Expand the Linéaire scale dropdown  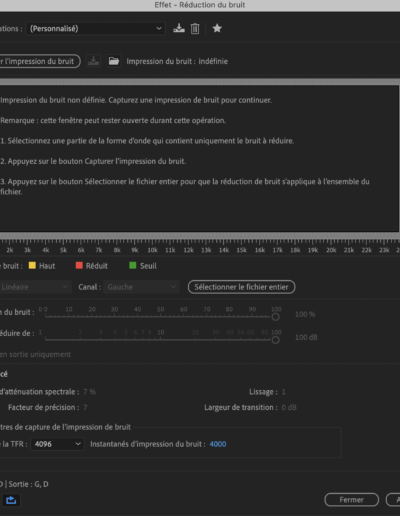tap(35, 287)
